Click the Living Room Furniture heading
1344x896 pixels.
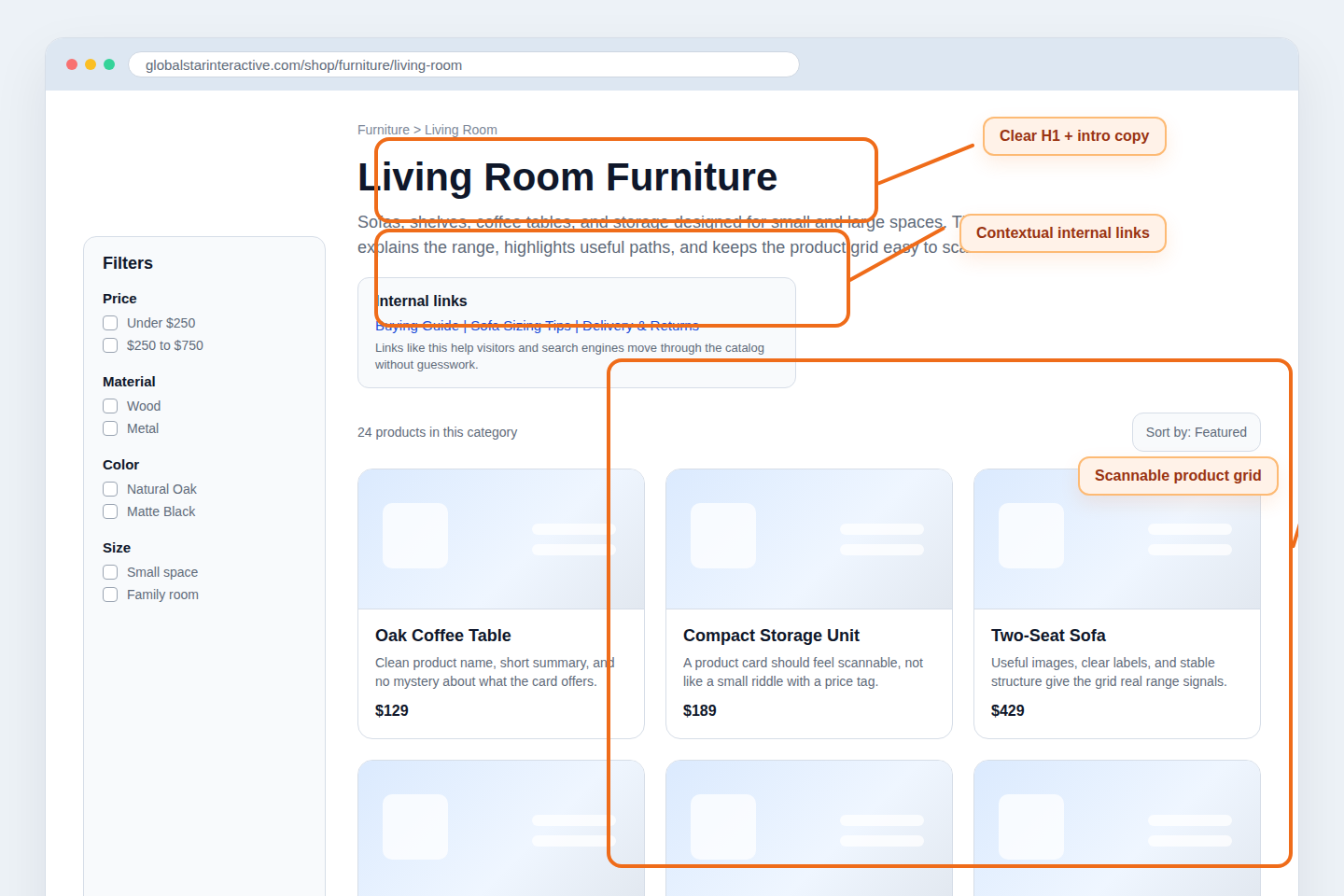click(x=567, y=177)
